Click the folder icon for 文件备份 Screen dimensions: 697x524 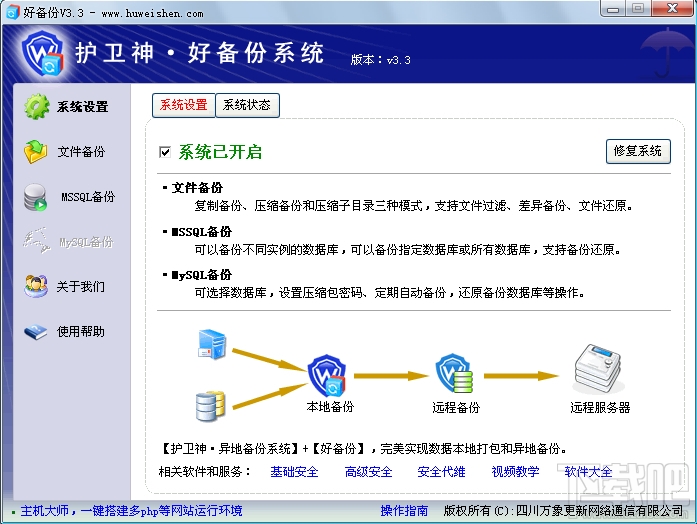(36, 152)
